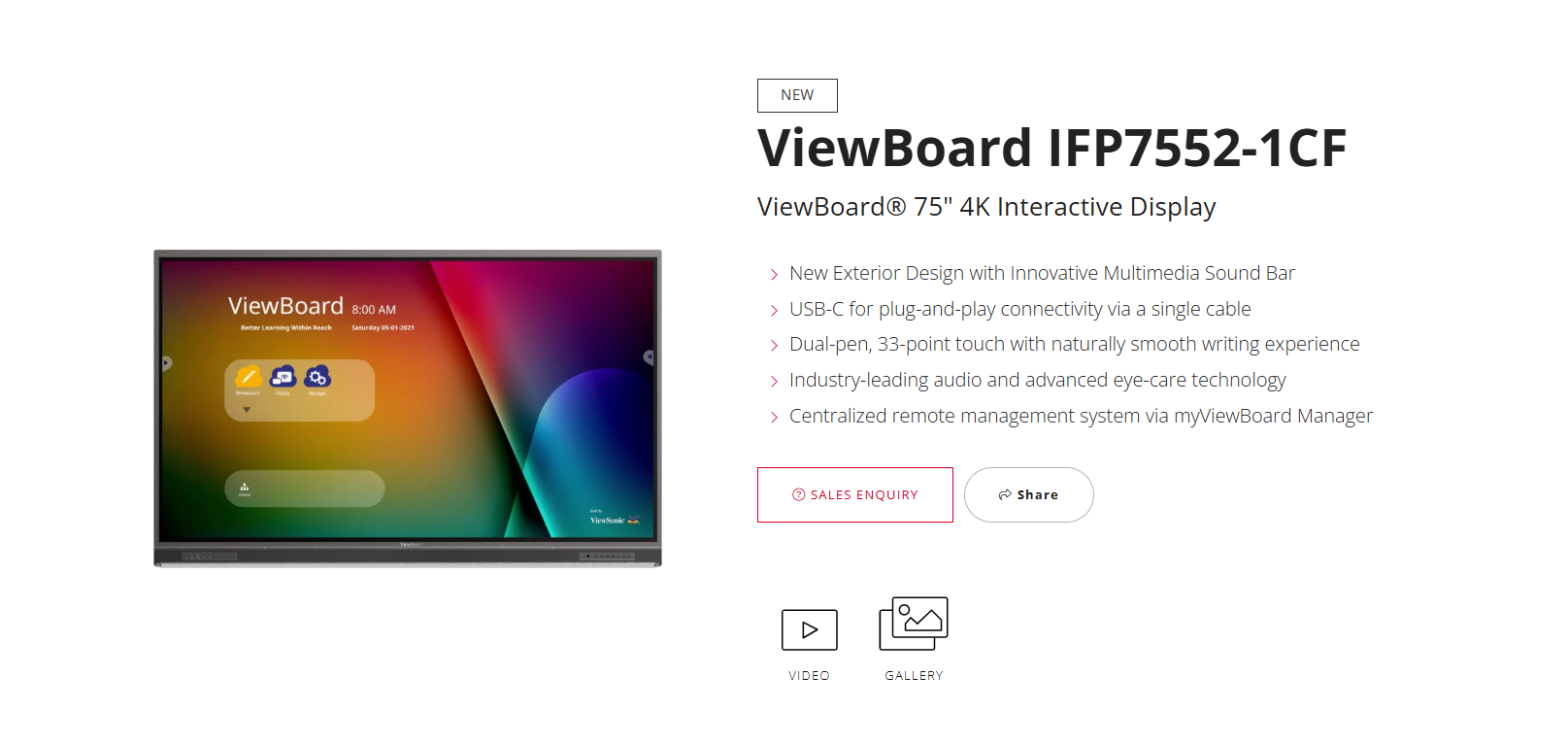This screenshot has width=1568, height=744.
Task: Click the front control button panel on bezel
Action: tap(608, 557)
